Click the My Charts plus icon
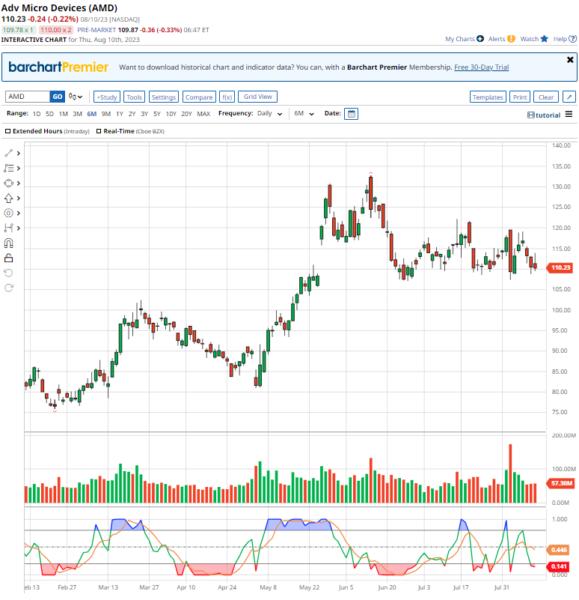The width and height of the screenshot is (579, 600). click(480, 39)
